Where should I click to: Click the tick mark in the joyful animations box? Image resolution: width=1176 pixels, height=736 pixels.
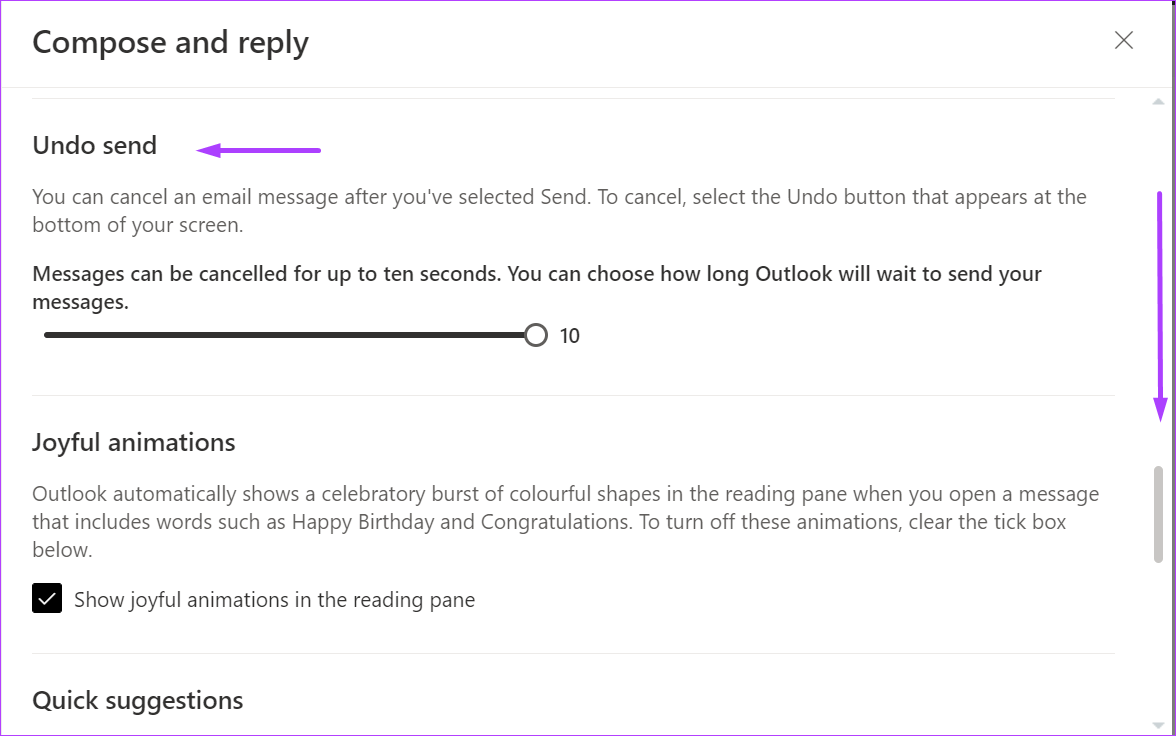pos(46,599)
